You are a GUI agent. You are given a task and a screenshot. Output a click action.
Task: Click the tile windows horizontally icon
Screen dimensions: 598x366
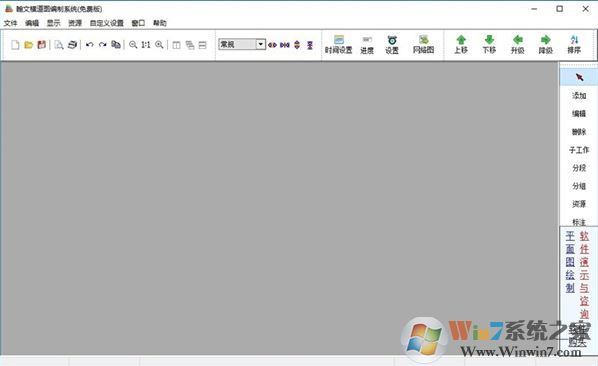[203, 45]
